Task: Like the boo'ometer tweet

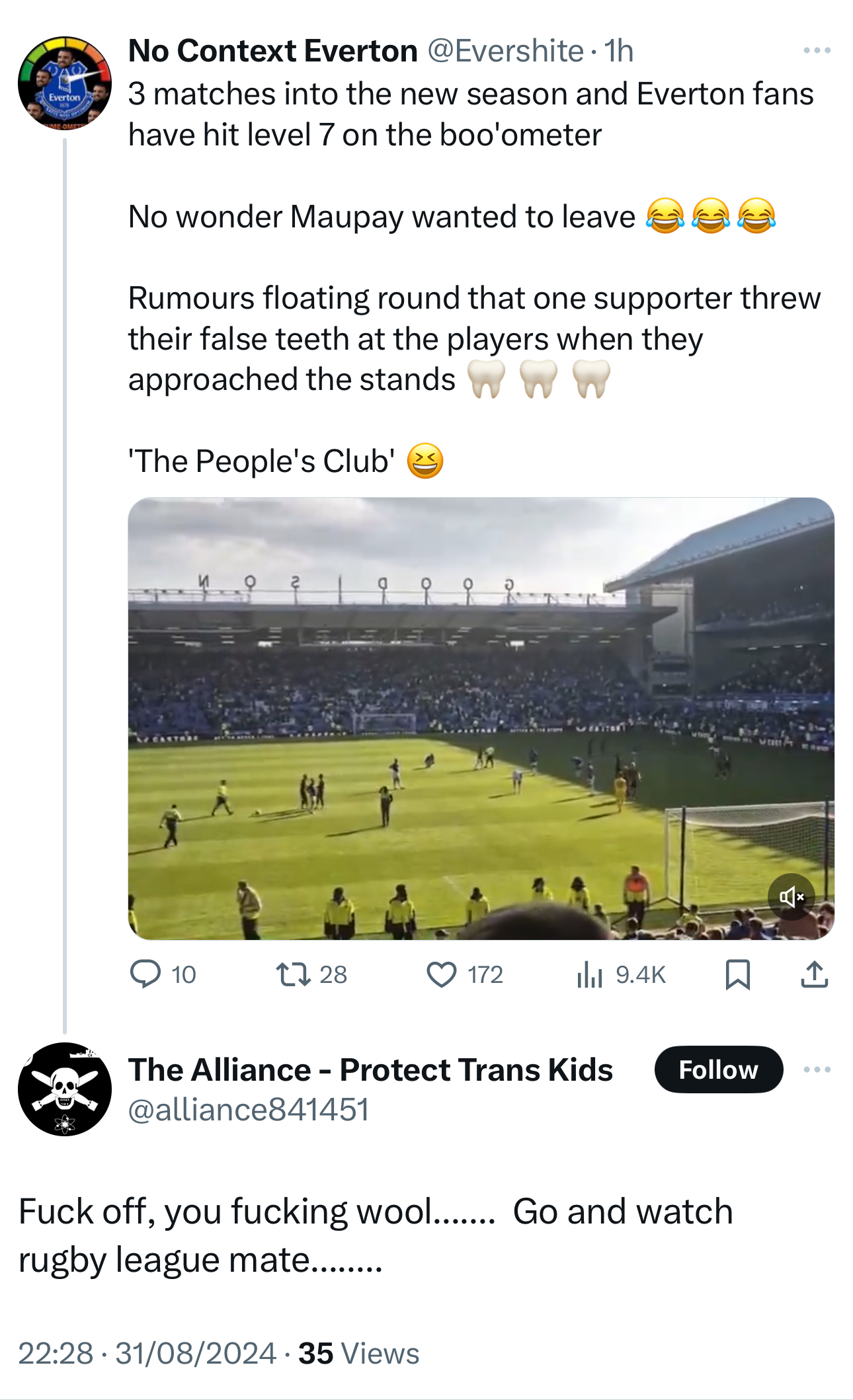Action: tap(442, 974)
